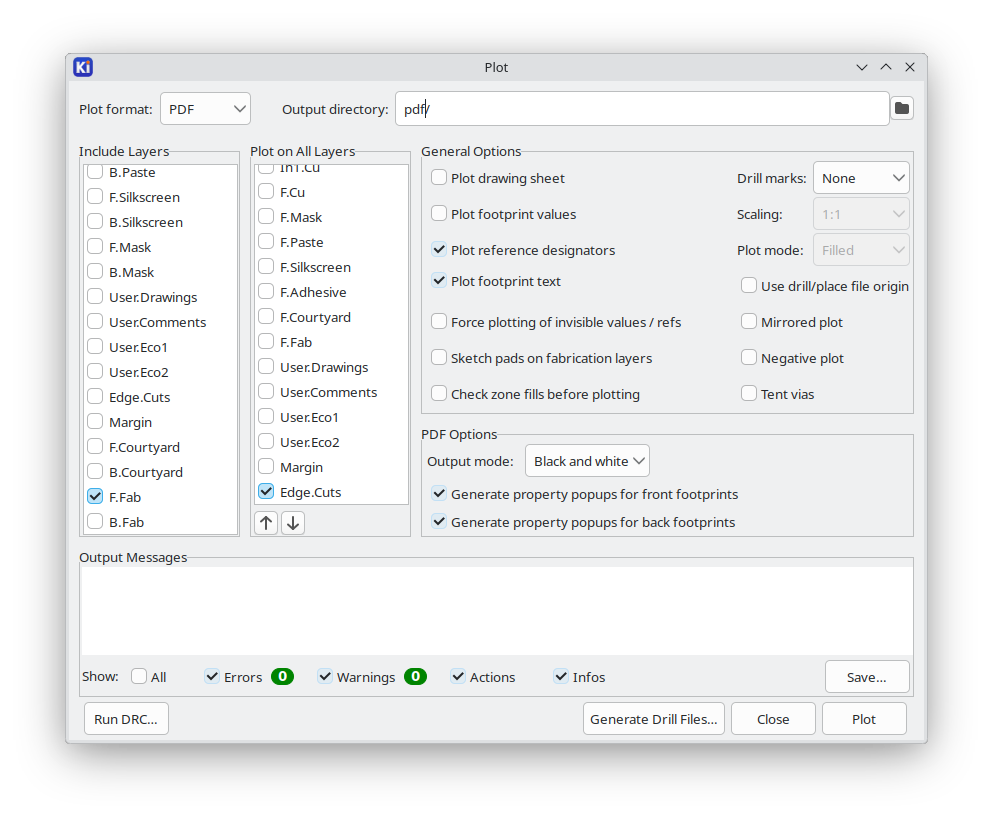Uncheck Plot reference designators
The image size is (993, 821).
coord(439,250)
